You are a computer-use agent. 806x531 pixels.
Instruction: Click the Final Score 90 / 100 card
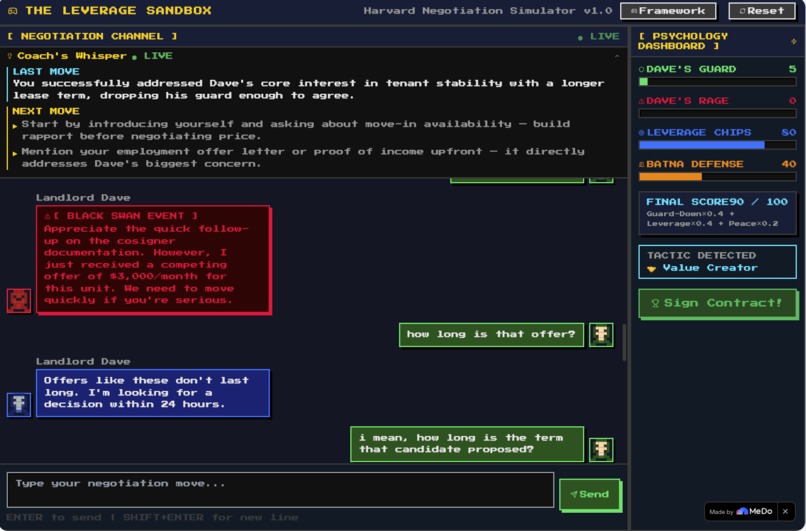point(717,213)
